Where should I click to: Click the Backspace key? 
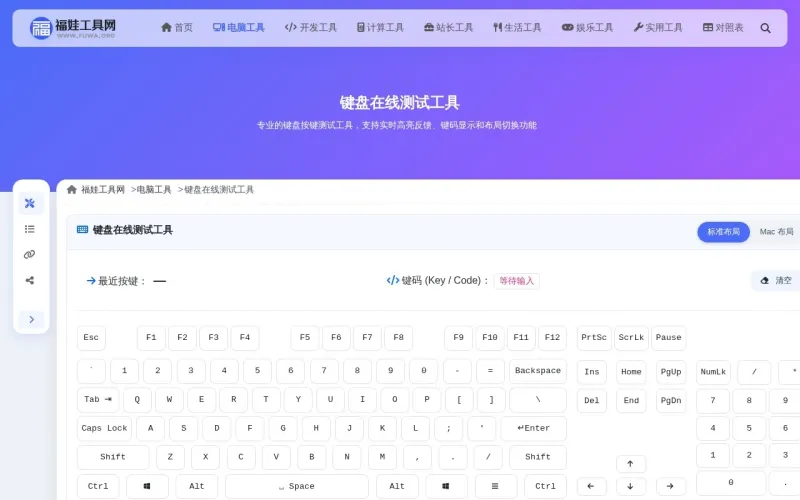pyautogui.click(x=538, y=371)
